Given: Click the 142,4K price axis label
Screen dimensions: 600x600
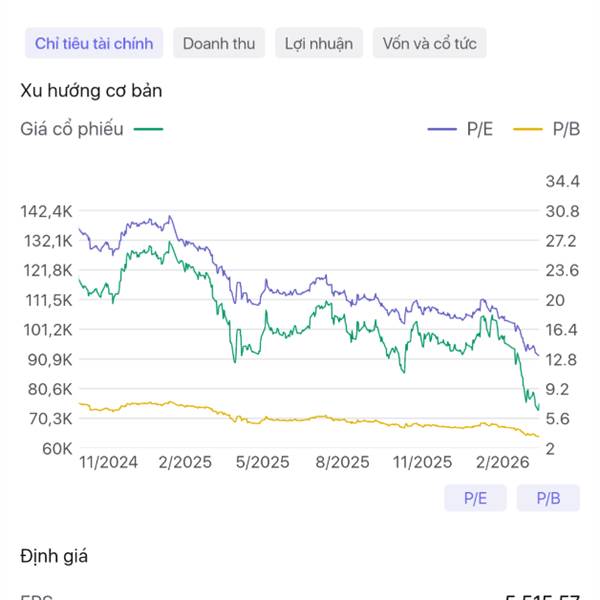Looking at the screenshot, I should (x=47, y=211).
